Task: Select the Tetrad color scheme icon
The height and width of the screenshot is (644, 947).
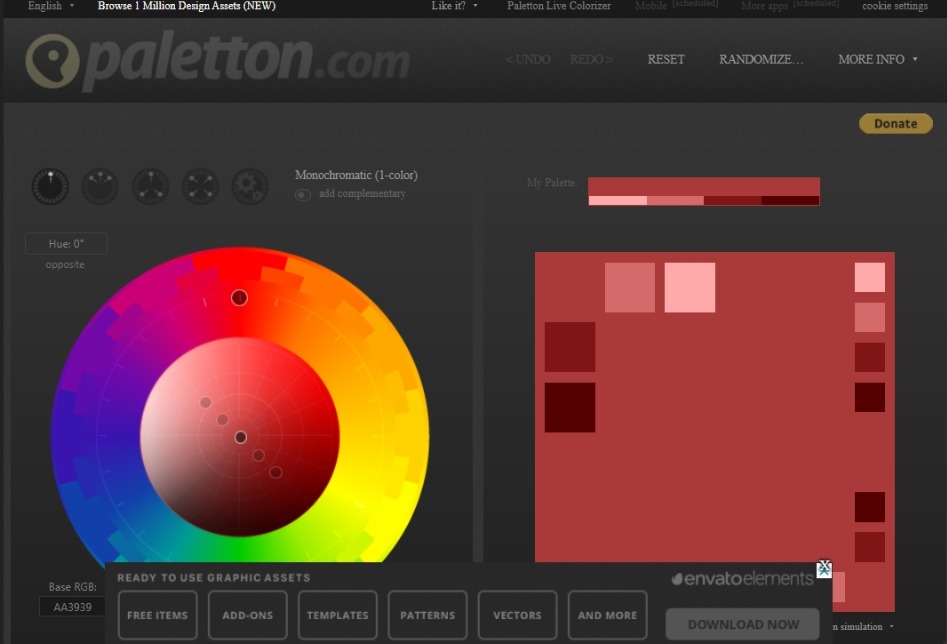Action: (x=199, y=186)
